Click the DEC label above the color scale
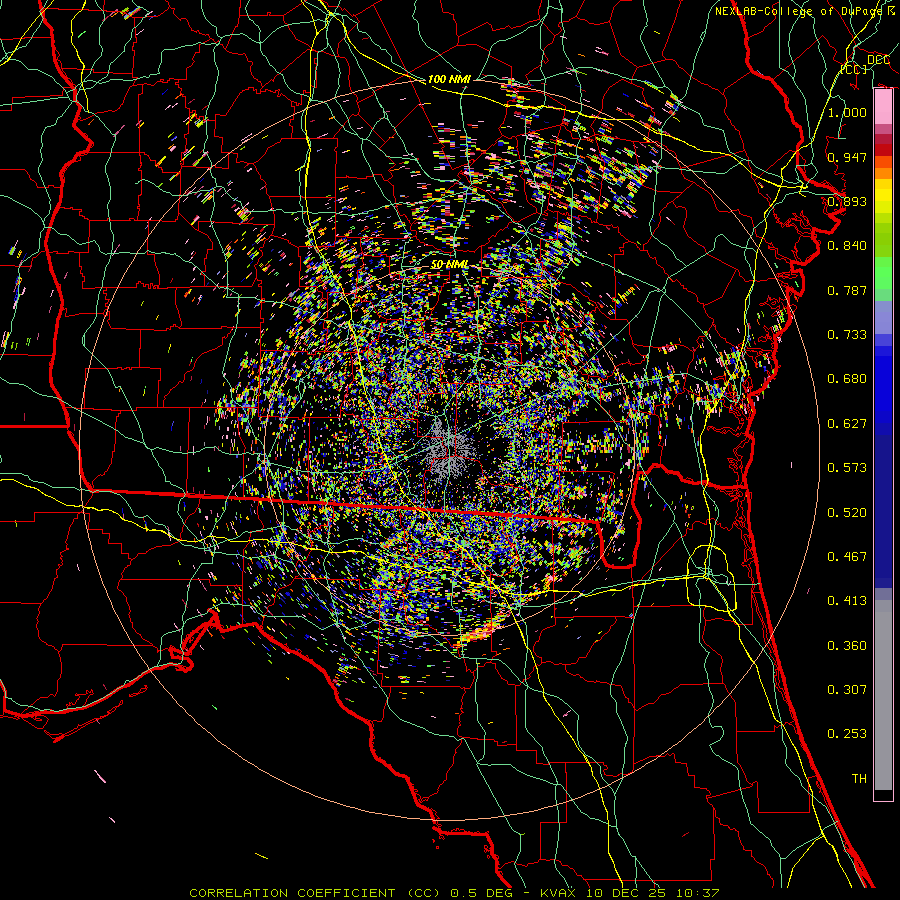 point(878,60)
